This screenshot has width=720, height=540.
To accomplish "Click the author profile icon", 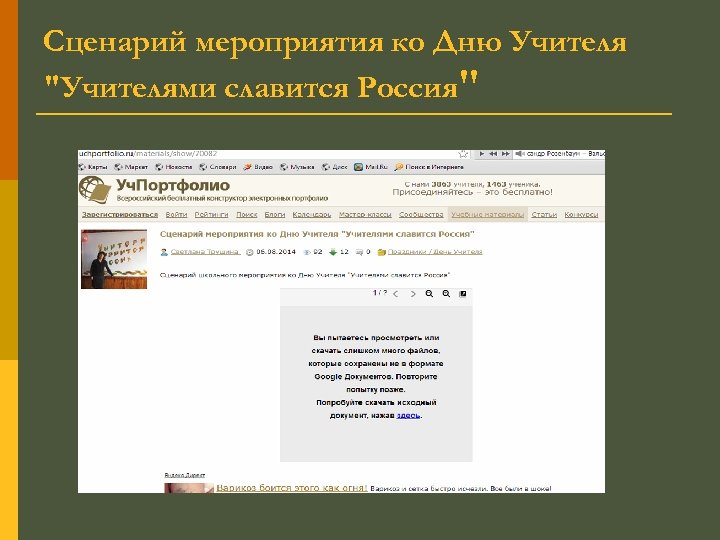I will tap(164, 252).
